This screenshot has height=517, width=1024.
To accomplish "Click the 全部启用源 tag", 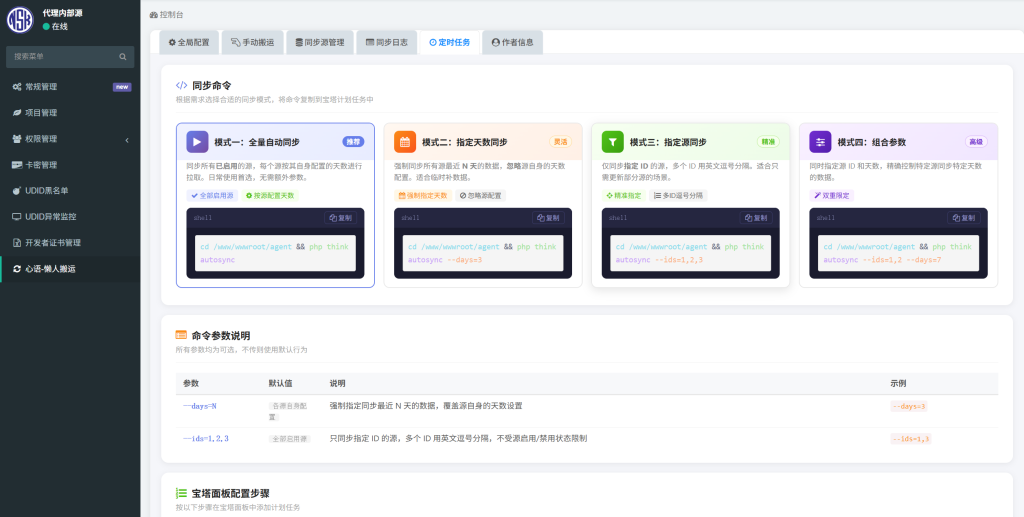I will tap(213, 195).
